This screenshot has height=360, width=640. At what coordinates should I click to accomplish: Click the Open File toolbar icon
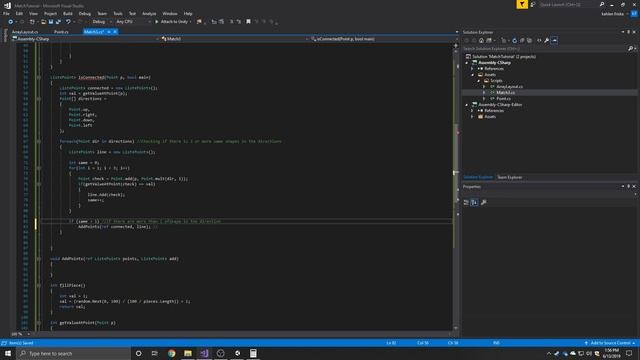click(x=43, y=22)
